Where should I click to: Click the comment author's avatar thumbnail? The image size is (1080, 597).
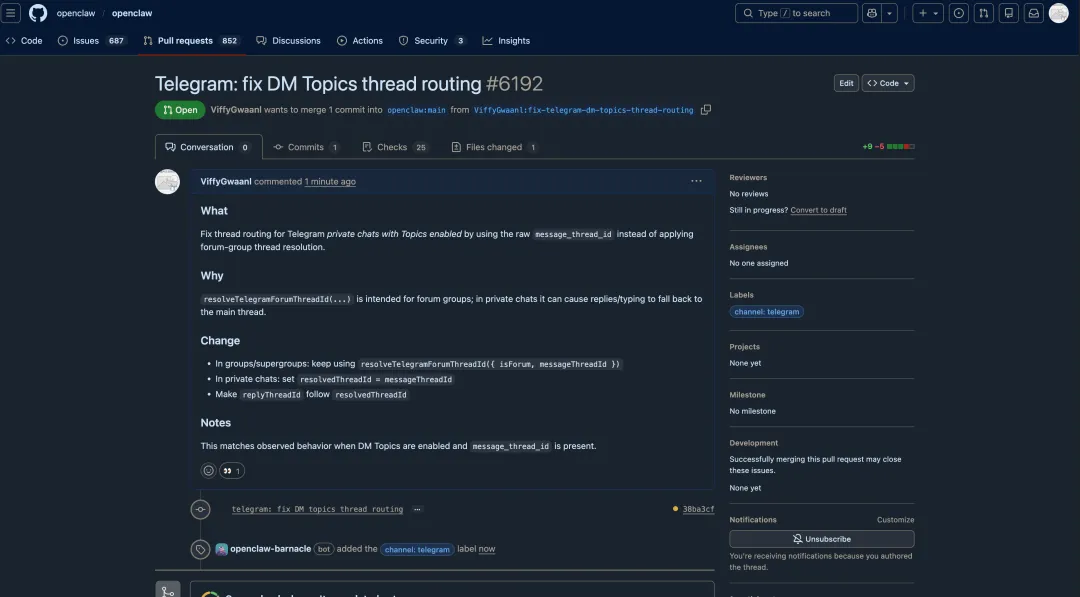tap(167, 182)
